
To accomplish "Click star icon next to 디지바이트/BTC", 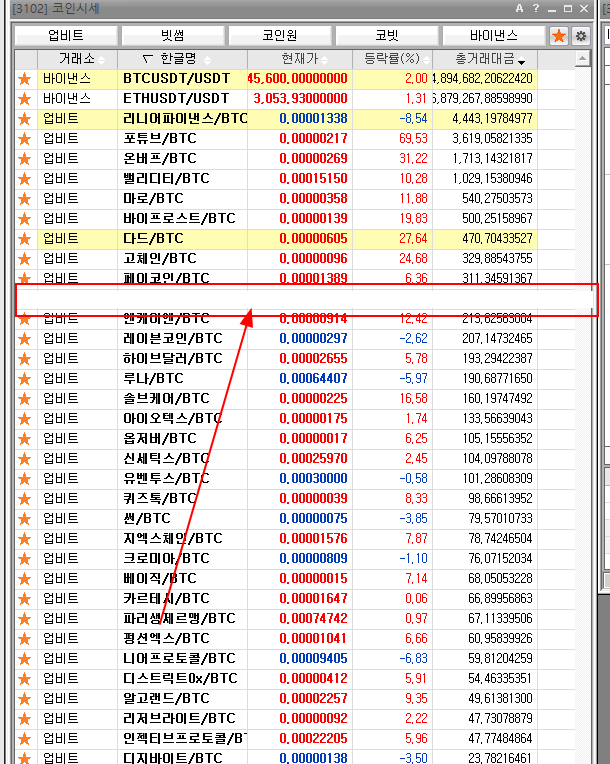I will coord(25,758).
